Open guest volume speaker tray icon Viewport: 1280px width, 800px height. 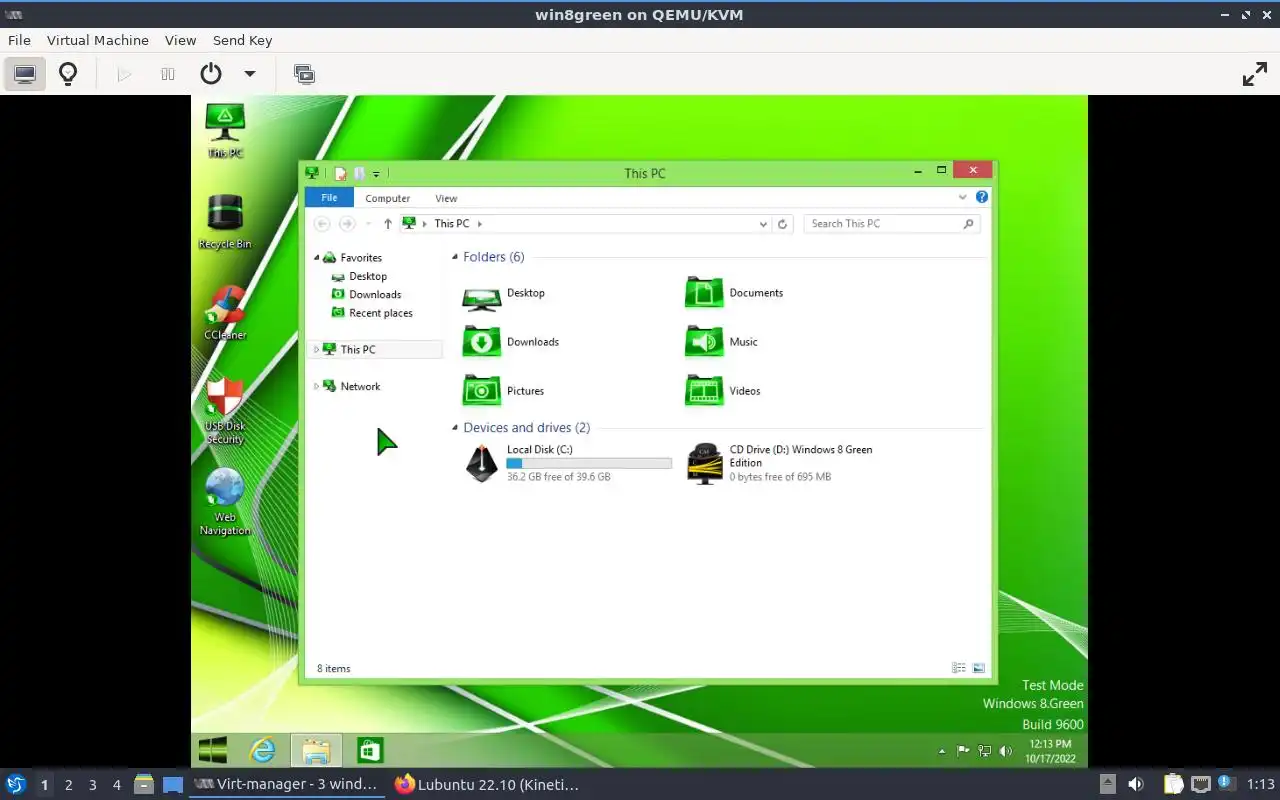coord(1006,751)
